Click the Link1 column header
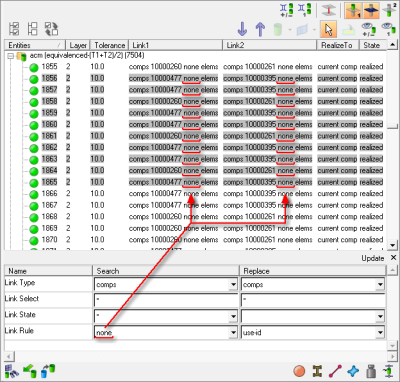The width and height of the screenshot is (400, 382). [x=175, y=45]
